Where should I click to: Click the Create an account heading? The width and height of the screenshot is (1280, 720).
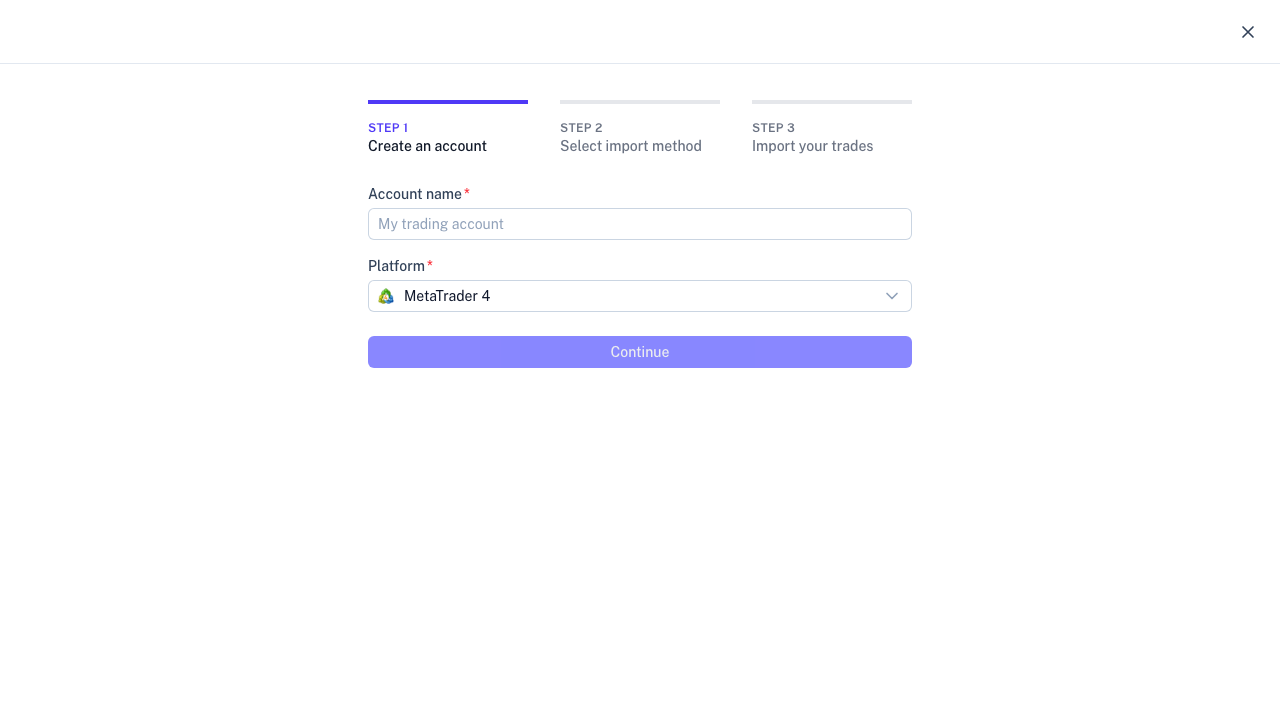coord(427,146)
